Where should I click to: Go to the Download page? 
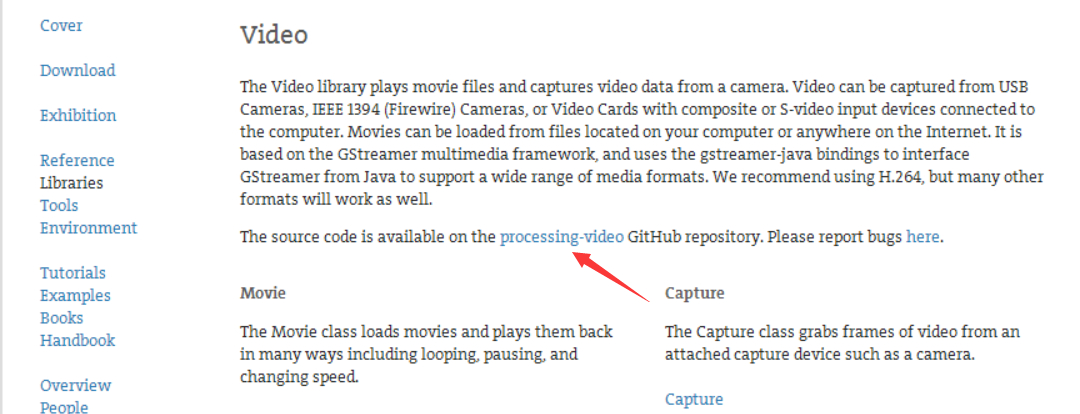coord(77,70)
